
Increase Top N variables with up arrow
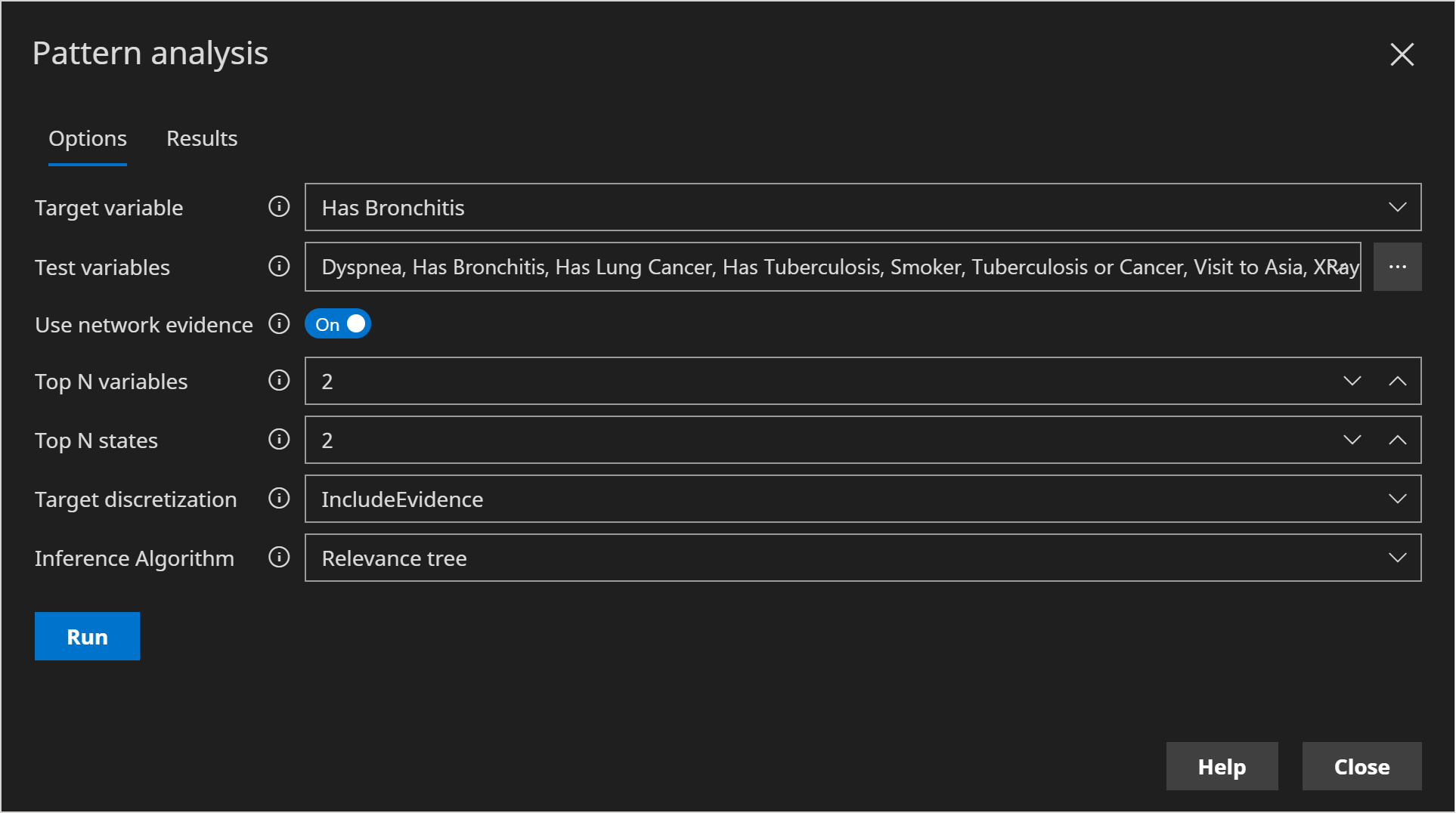click(x=1397, y=381)
